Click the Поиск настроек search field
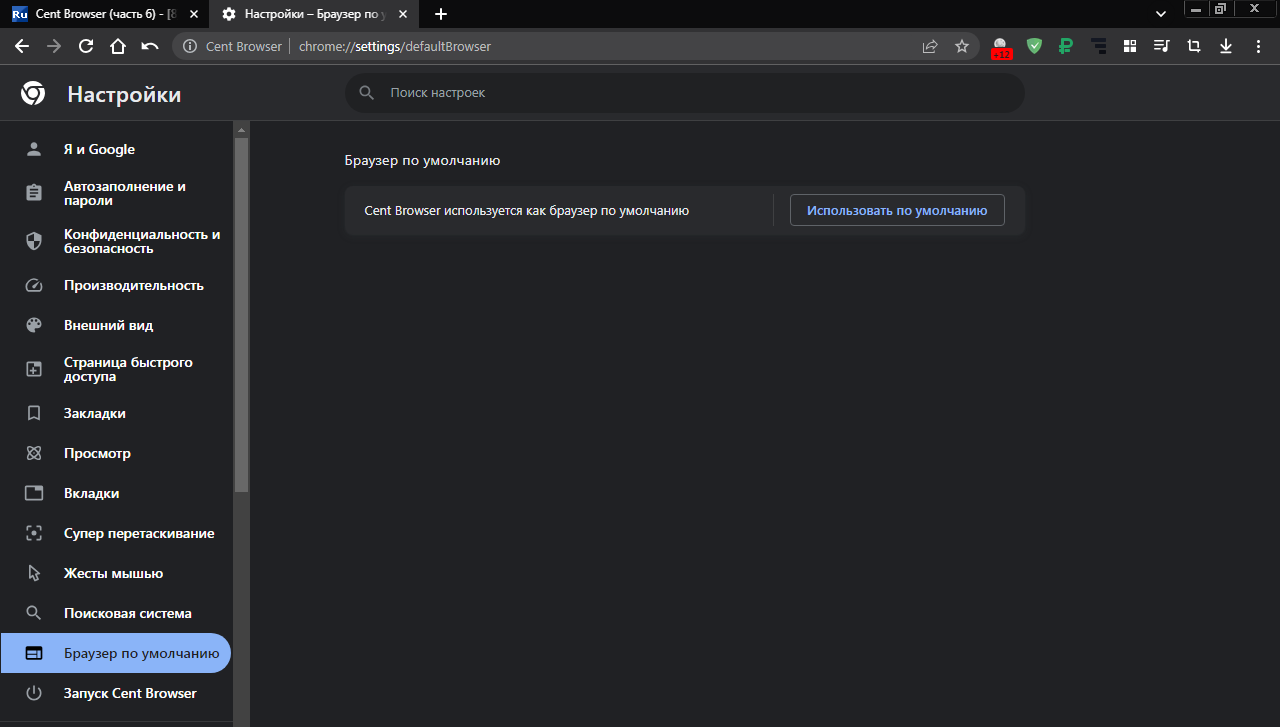Screen dimensions: 1280x727 [685, 92]
